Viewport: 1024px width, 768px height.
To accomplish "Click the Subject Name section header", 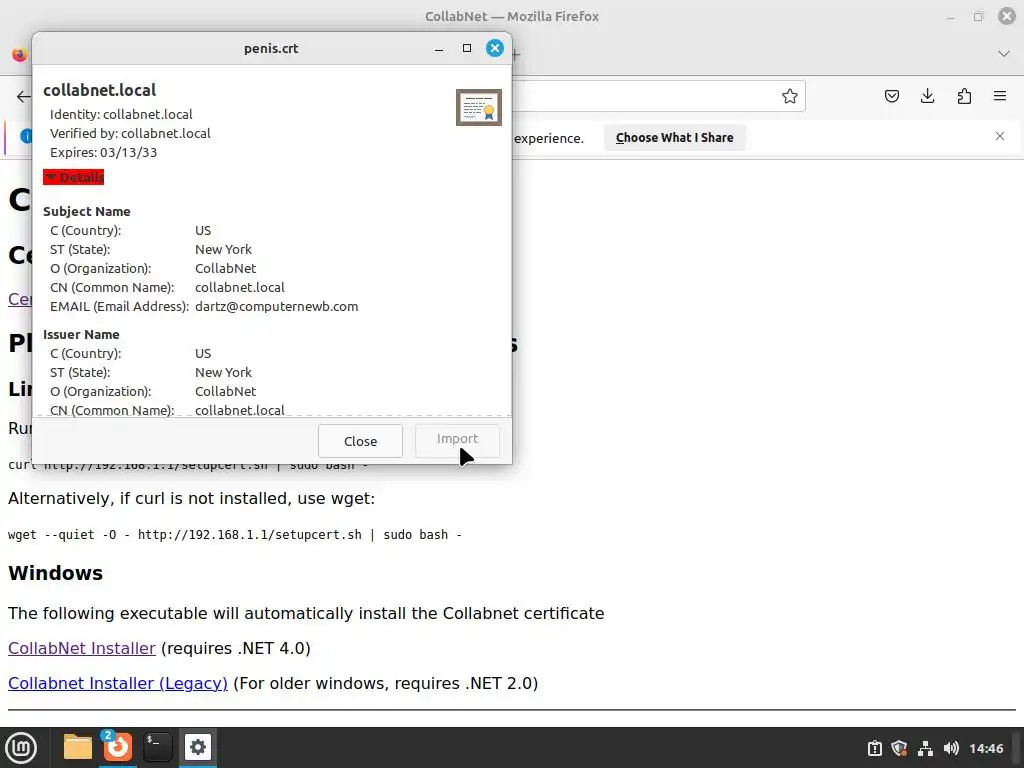I will (87, 212).
